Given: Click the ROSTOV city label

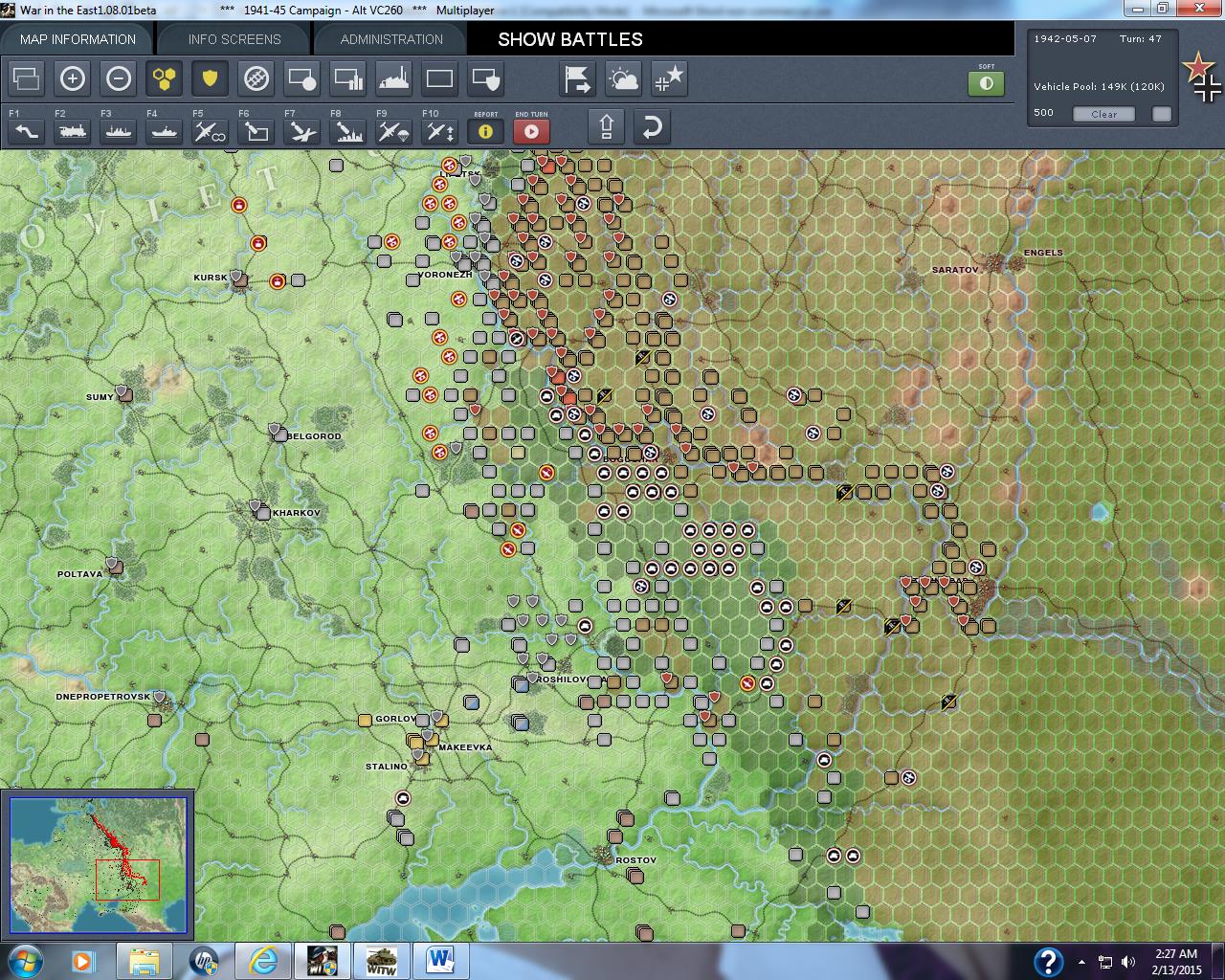Looking at the screenshot, I should pyautogui.click(x=635, y=860).
